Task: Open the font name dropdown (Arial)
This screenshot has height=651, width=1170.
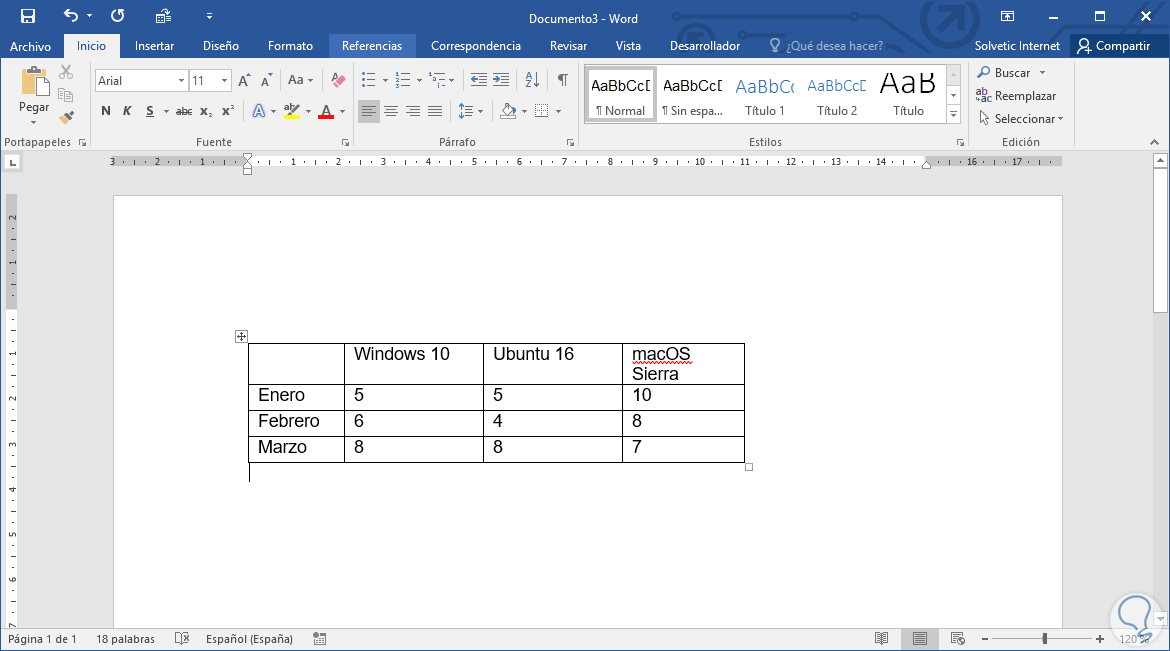Action: tap(181, 81)
